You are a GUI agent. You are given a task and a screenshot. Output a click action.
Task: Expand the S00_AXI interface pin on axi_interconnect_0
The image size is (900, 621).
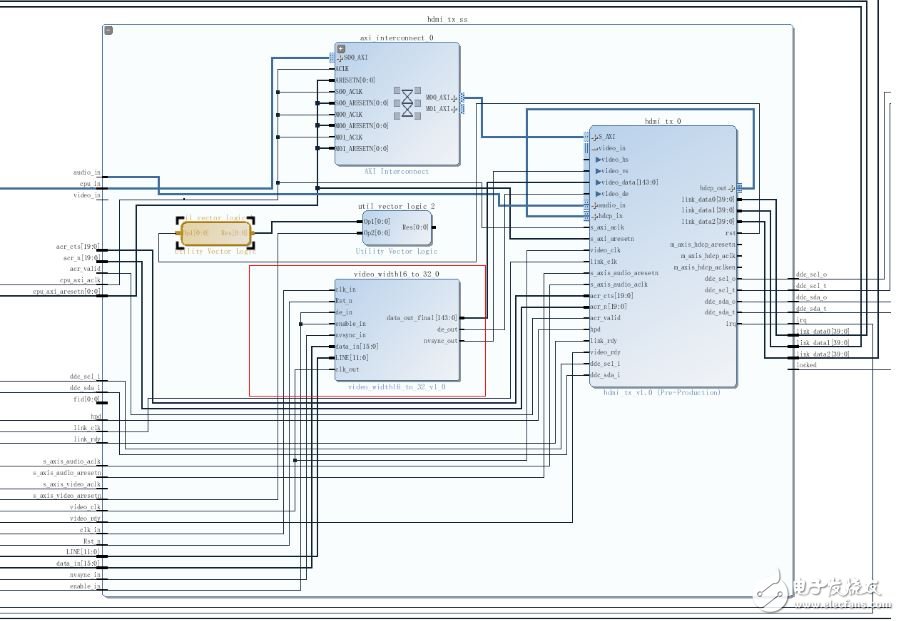340,58
